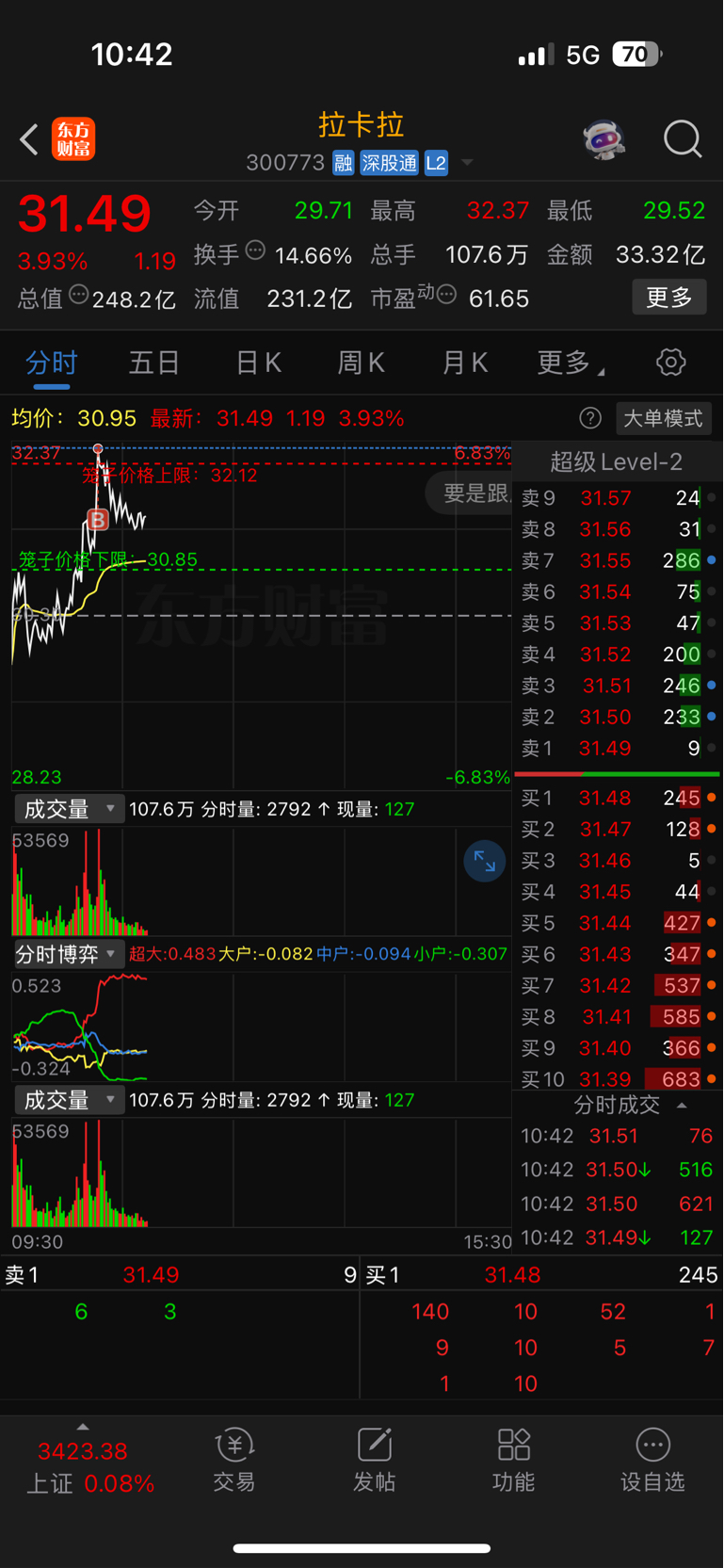The width and height of the screenshot is (724, 1568).
Task: Open the 分时博弈 indicator dropdown
Action: 69,954
